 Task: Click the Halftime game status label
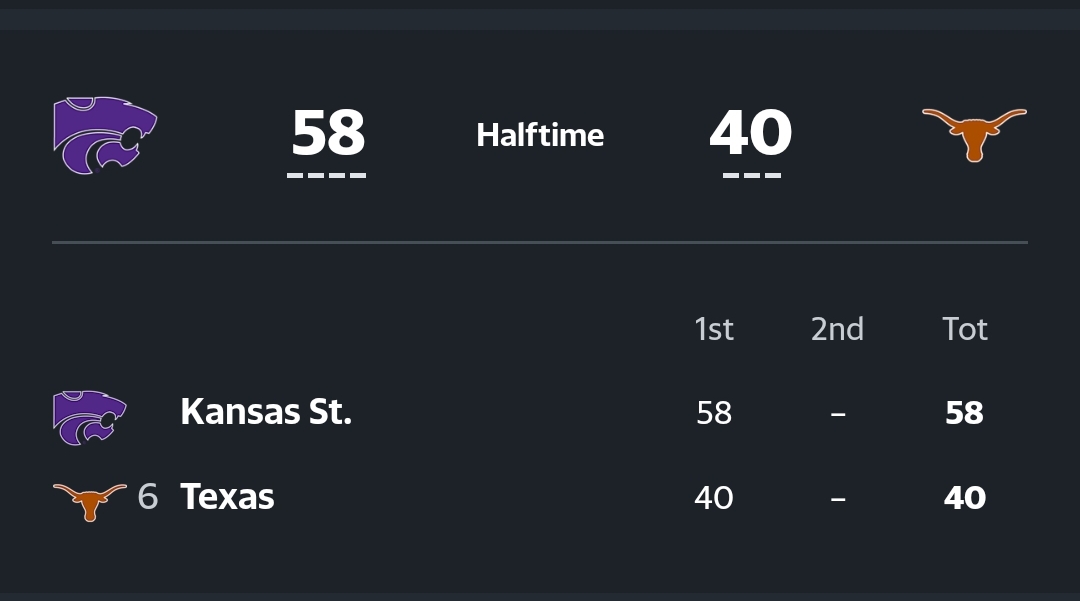pos(540,135)
